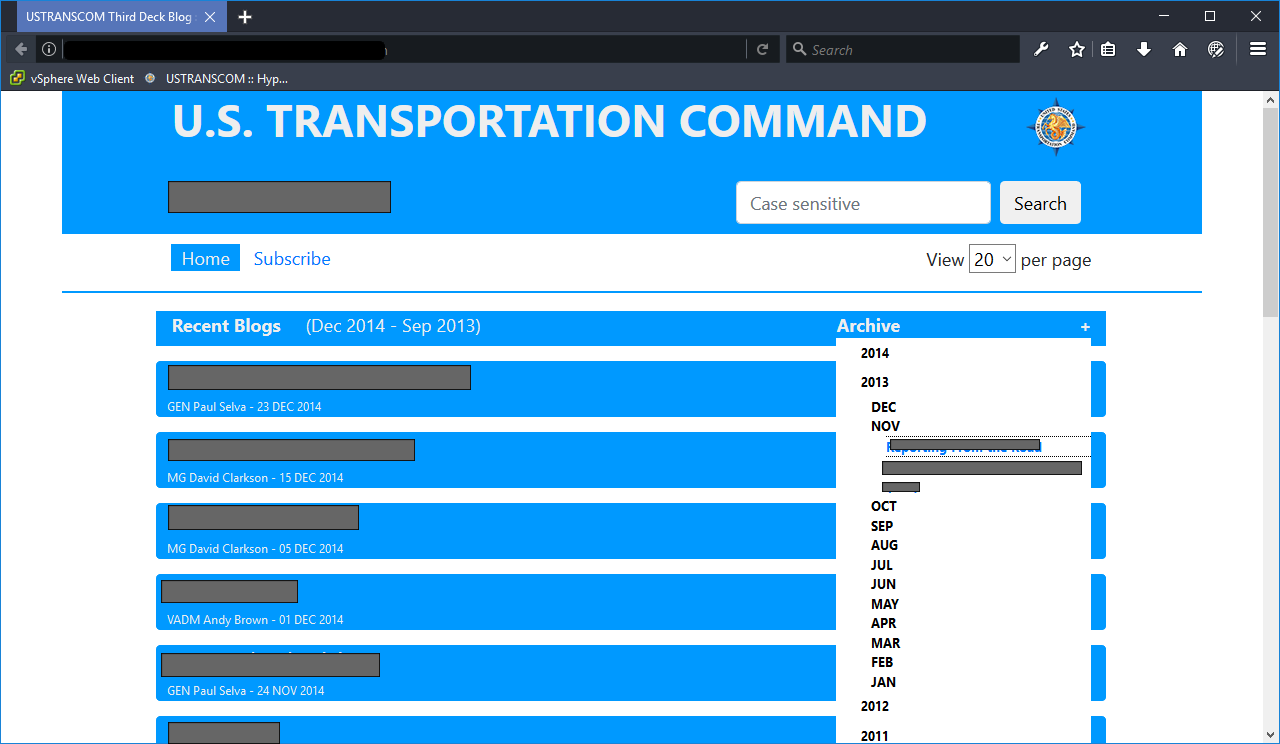This screenshot has height=744, width=1280.
Task: Expand JAN in the archive
Action: (x=883, y=682)
